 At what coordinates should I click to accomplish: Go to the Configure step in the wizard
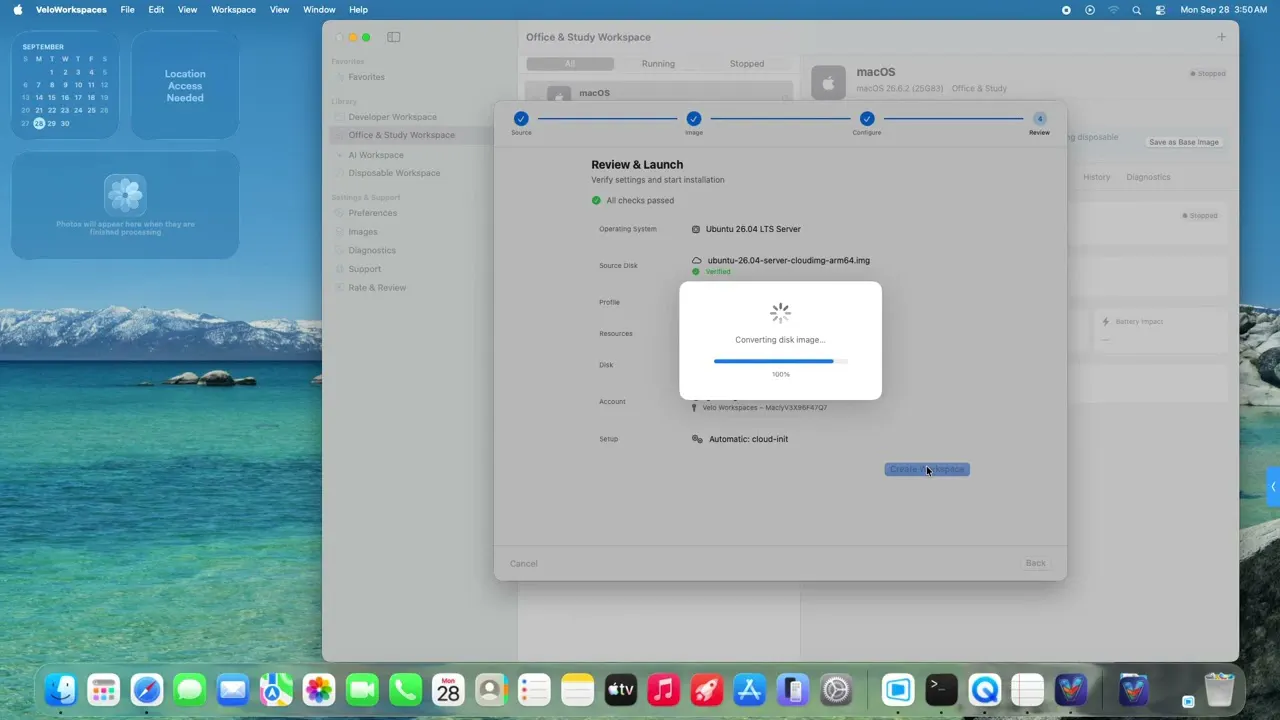click(x=867, y=119)
